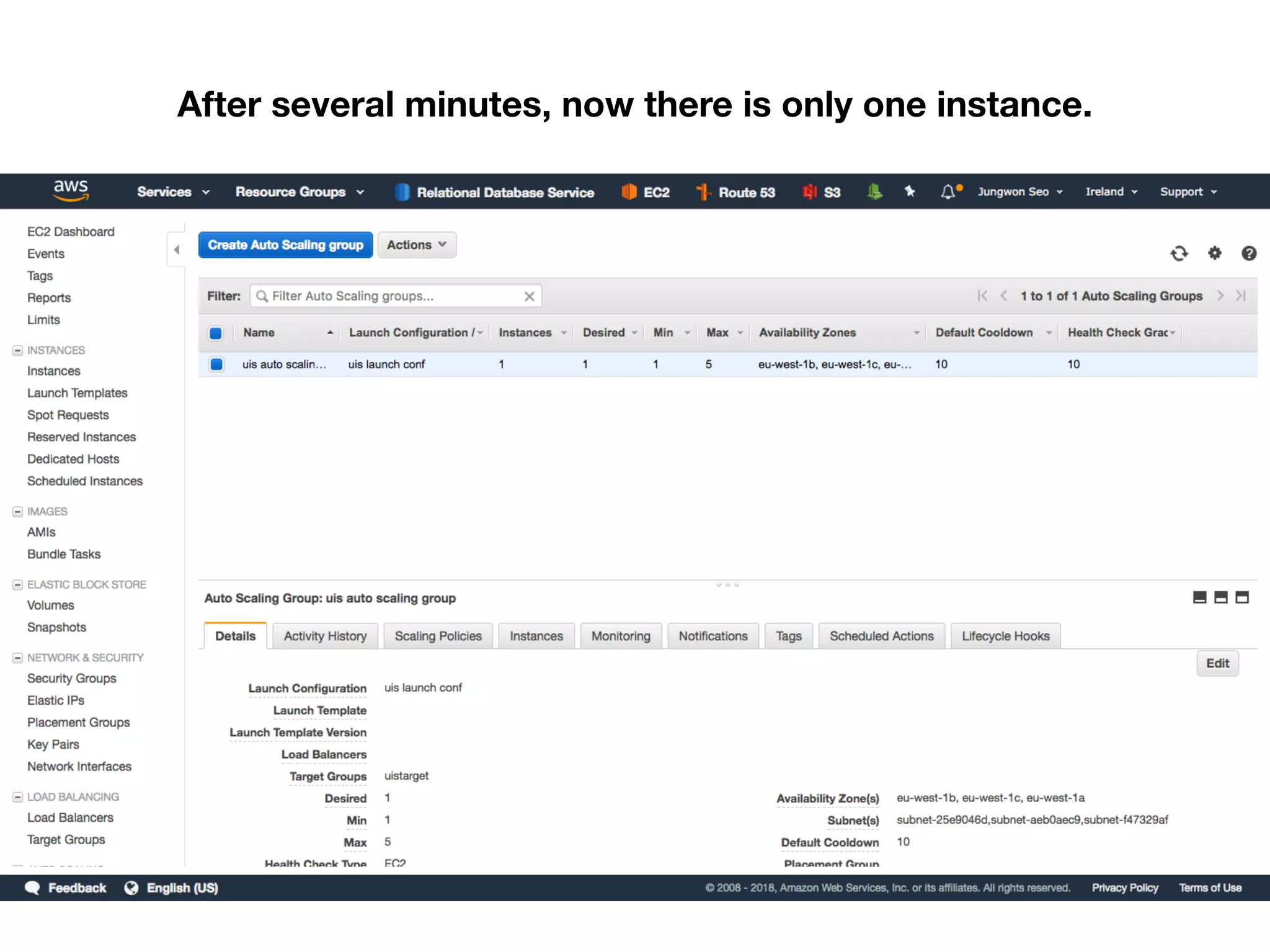This screenshot has height=952, width=1270.
Task: Collapse the INSTANCES section in the sidebar
Action: [x=17, y=350]
